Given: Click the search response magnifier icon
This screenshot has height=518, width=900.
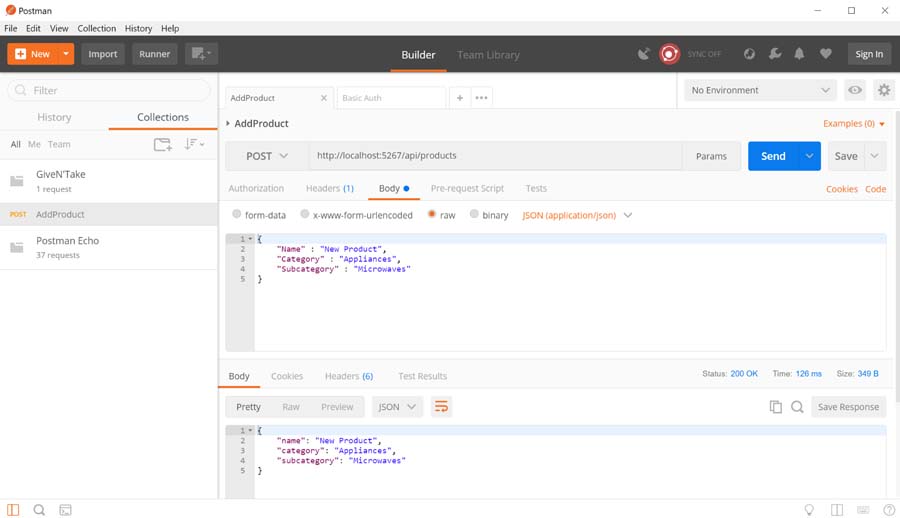Looking at the screenshot, I should [797, 407].
